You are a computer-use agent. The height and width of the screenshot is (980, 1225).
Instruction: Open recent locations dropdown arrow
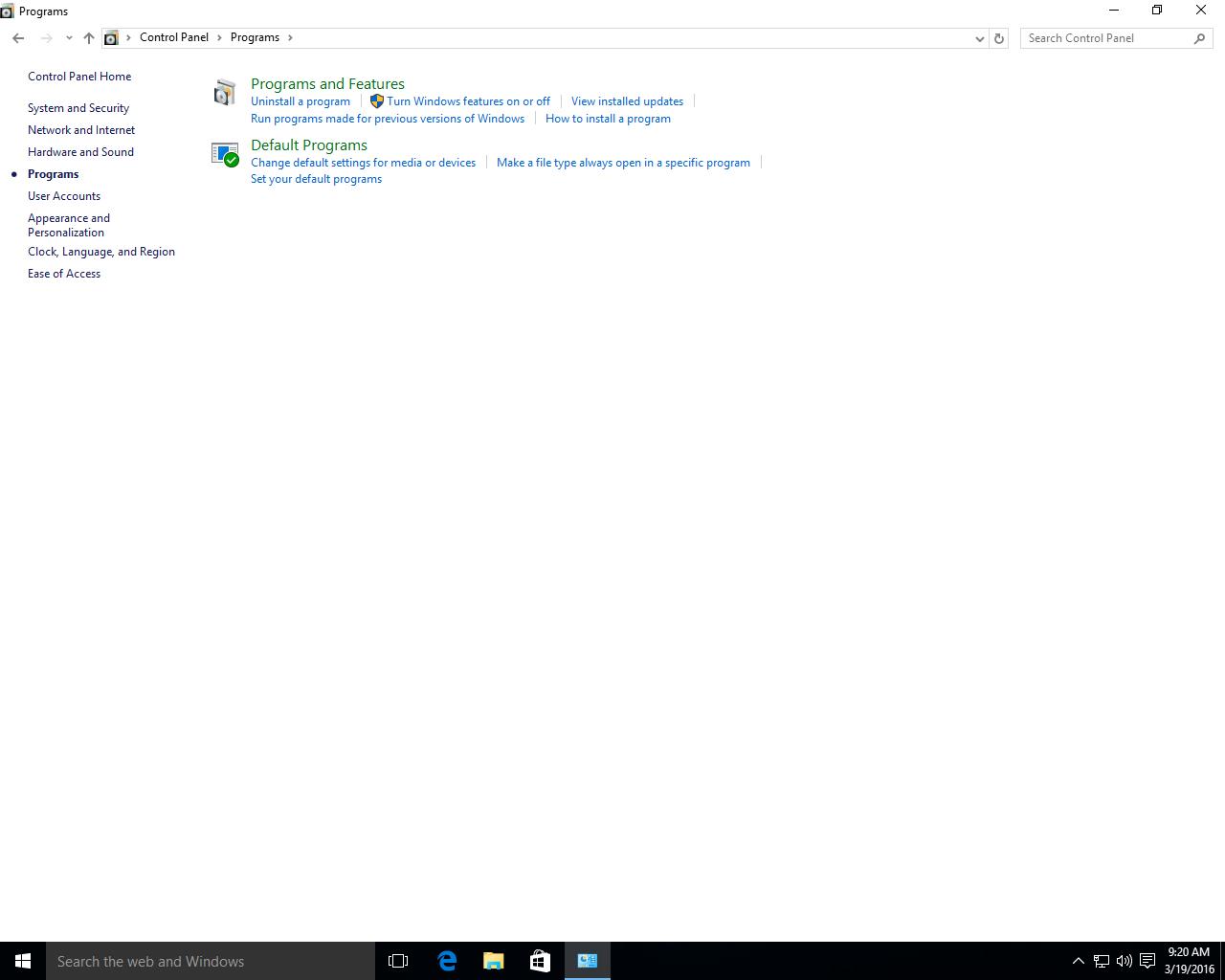pos(69,38)
